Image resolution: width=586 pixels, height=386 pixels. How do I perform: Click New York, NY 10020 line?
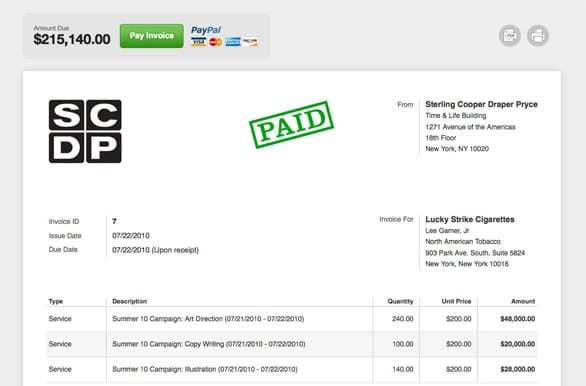click(457, 149)
